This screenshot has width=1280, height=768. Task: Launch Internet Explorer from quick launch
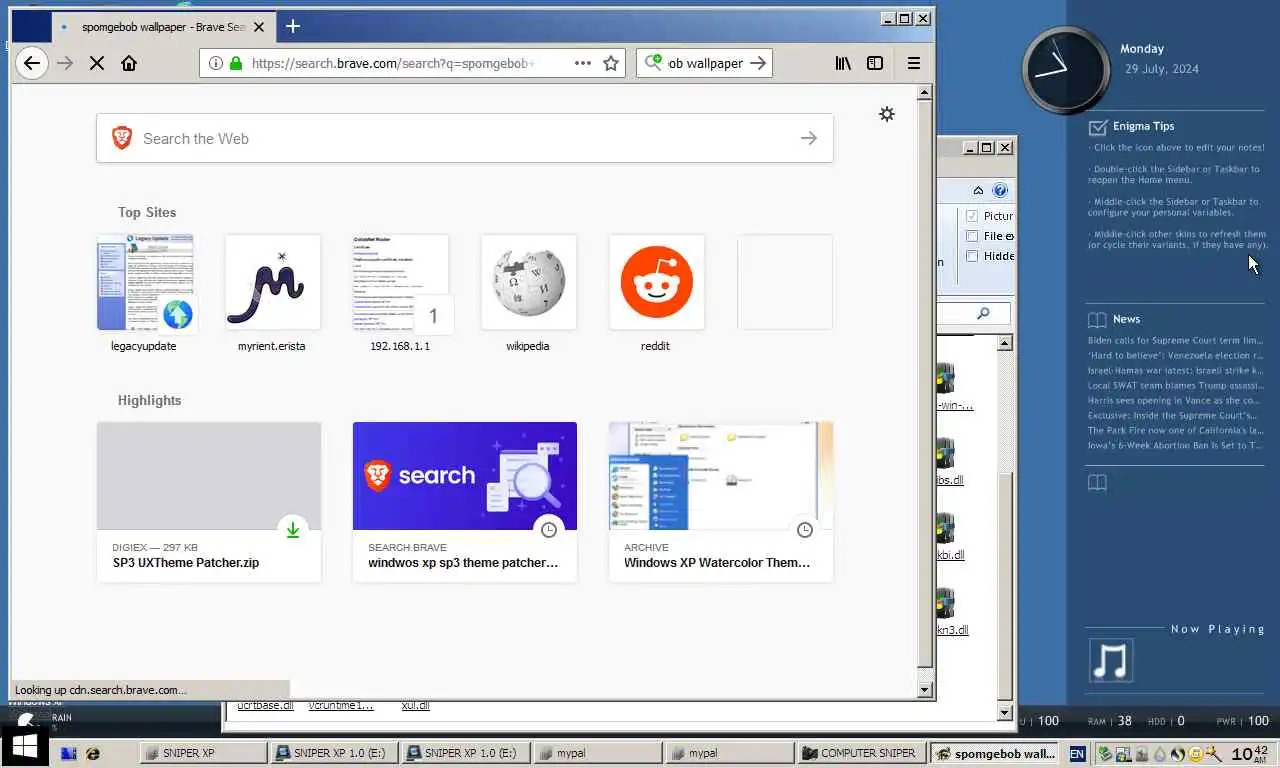(93, 753)
